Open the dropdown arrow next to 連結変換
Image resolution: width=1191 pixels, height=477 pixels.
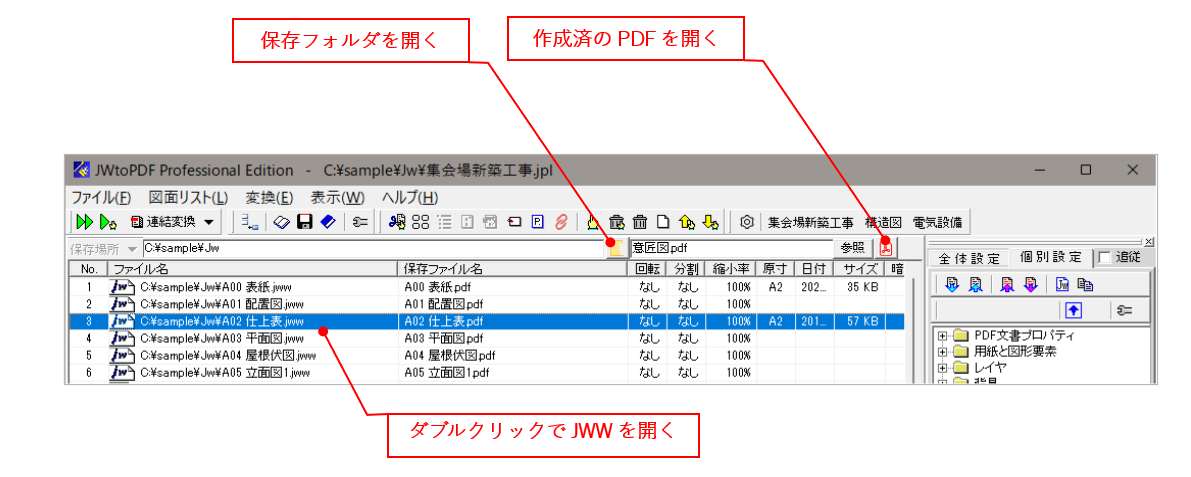point(208,223)
